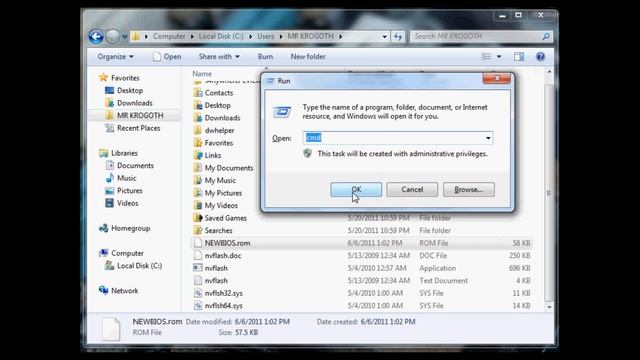Go back with the Explorer back arrow
This screenshot has height=360, width=640.
96,37
